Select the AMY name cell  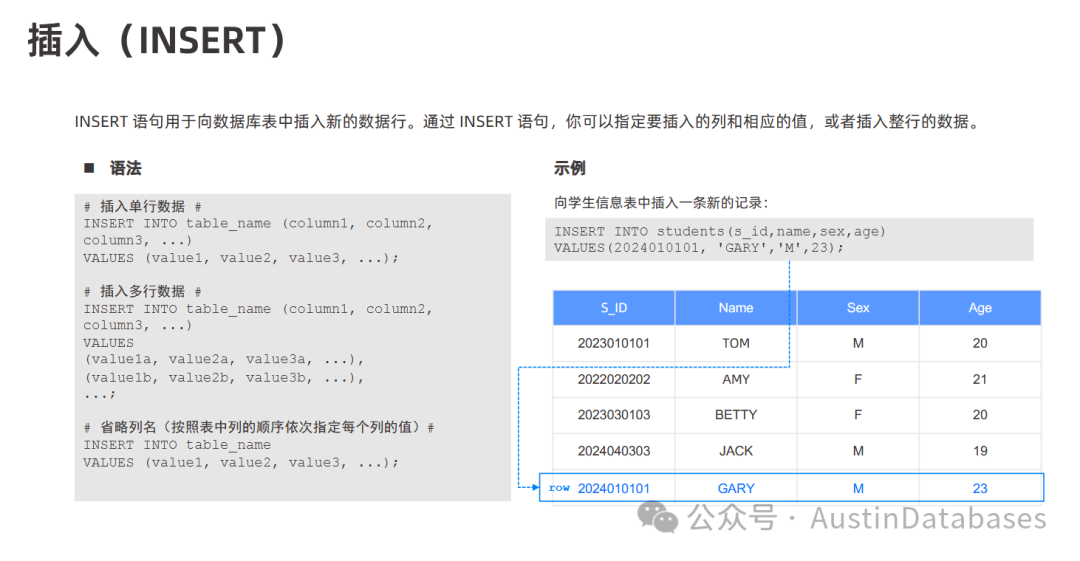click(x=736, y=379)
